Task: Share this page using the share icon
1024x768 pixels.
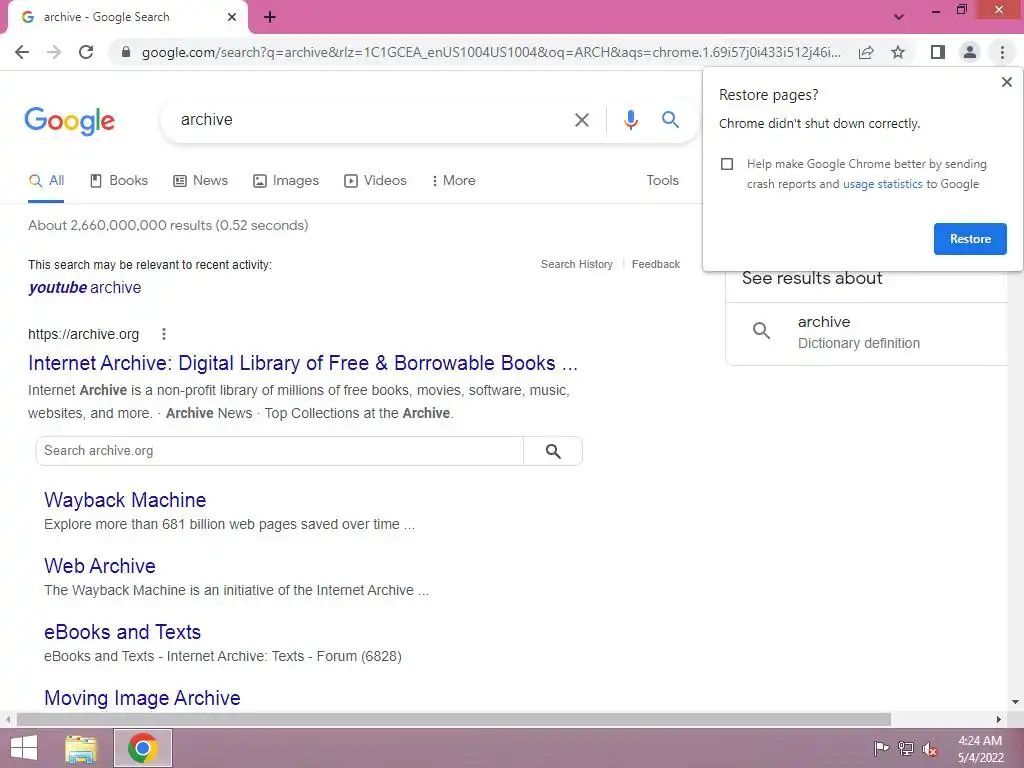Action: click(866, 52)
